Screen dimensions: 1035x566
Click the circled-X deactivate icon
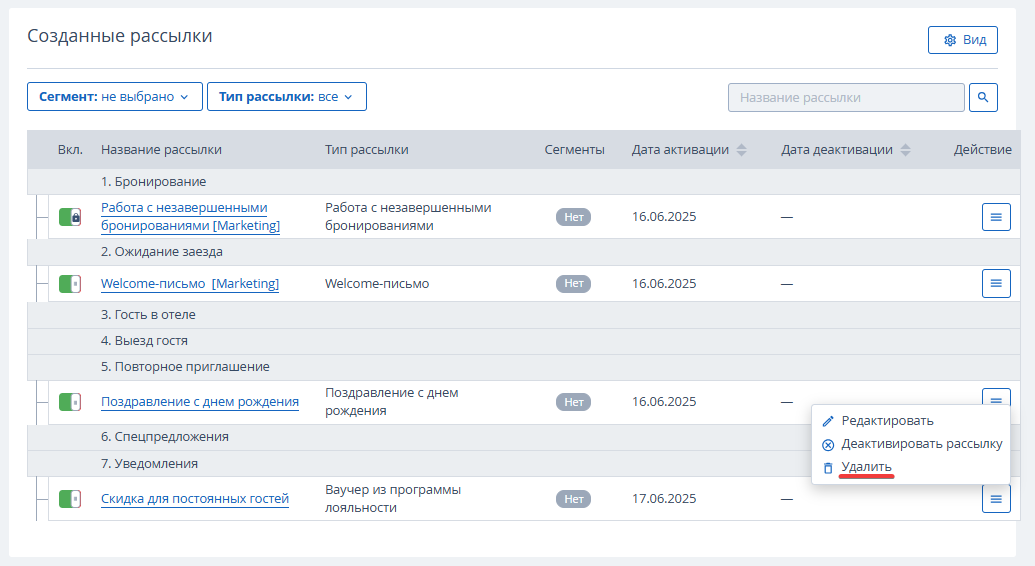click(x=828, y=444)
